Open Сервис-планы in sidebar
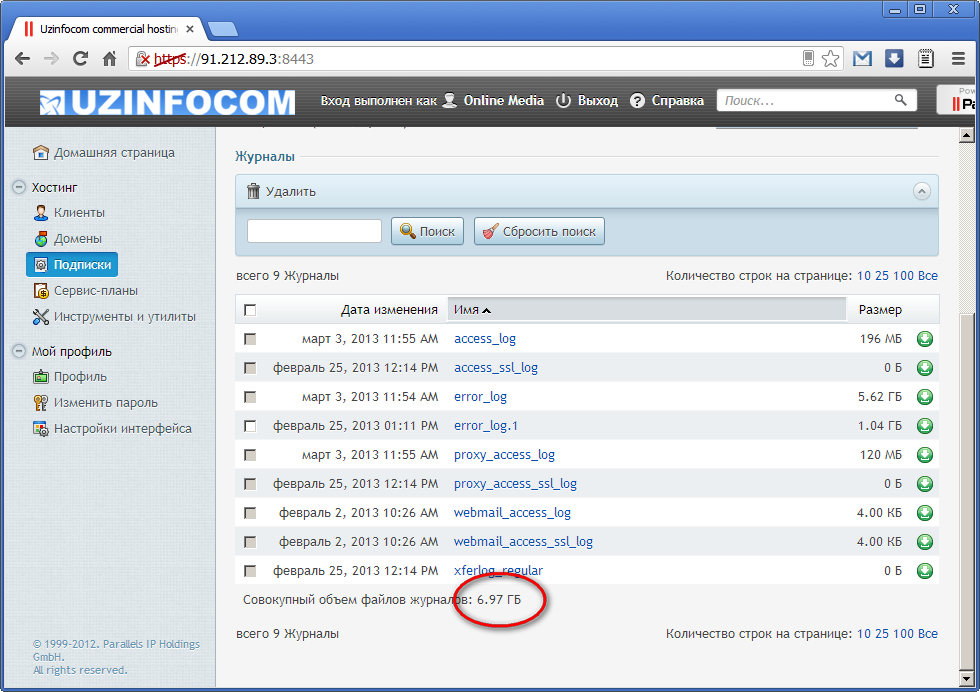Screen dimensions: 980x692 [x=85, y=291]
